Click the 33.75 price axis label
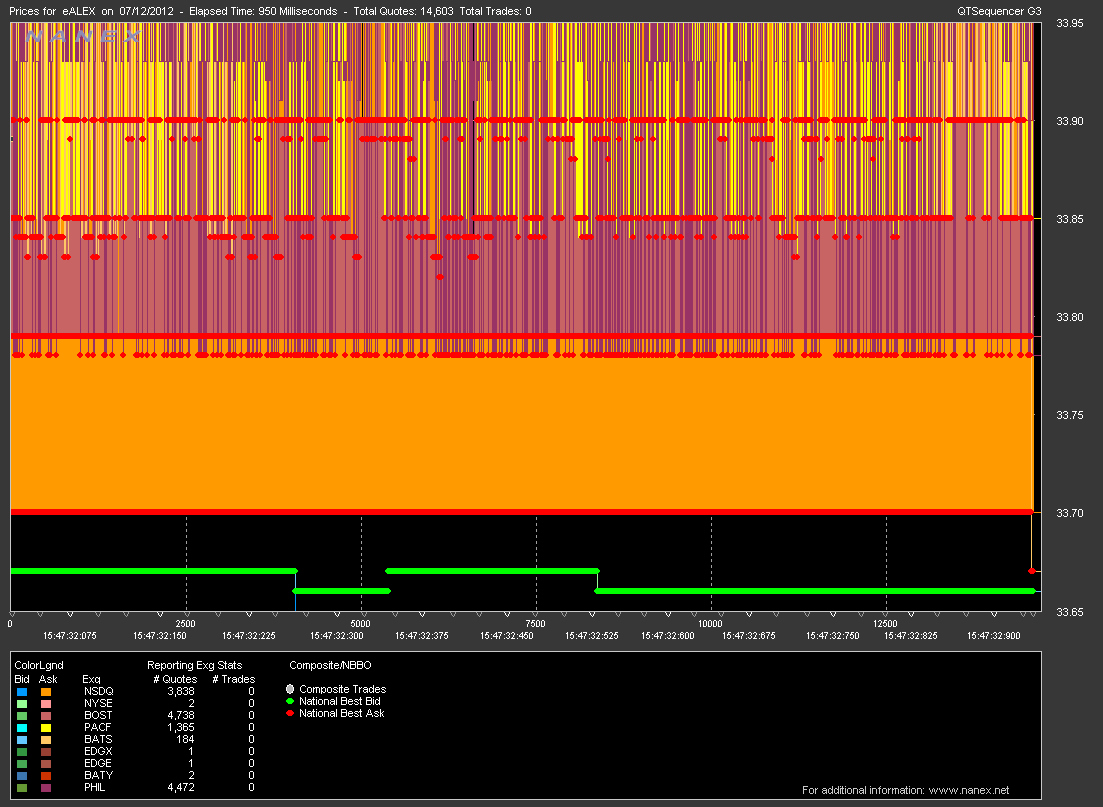This screenshot has height=807, width=1103. pos(1070,415)
